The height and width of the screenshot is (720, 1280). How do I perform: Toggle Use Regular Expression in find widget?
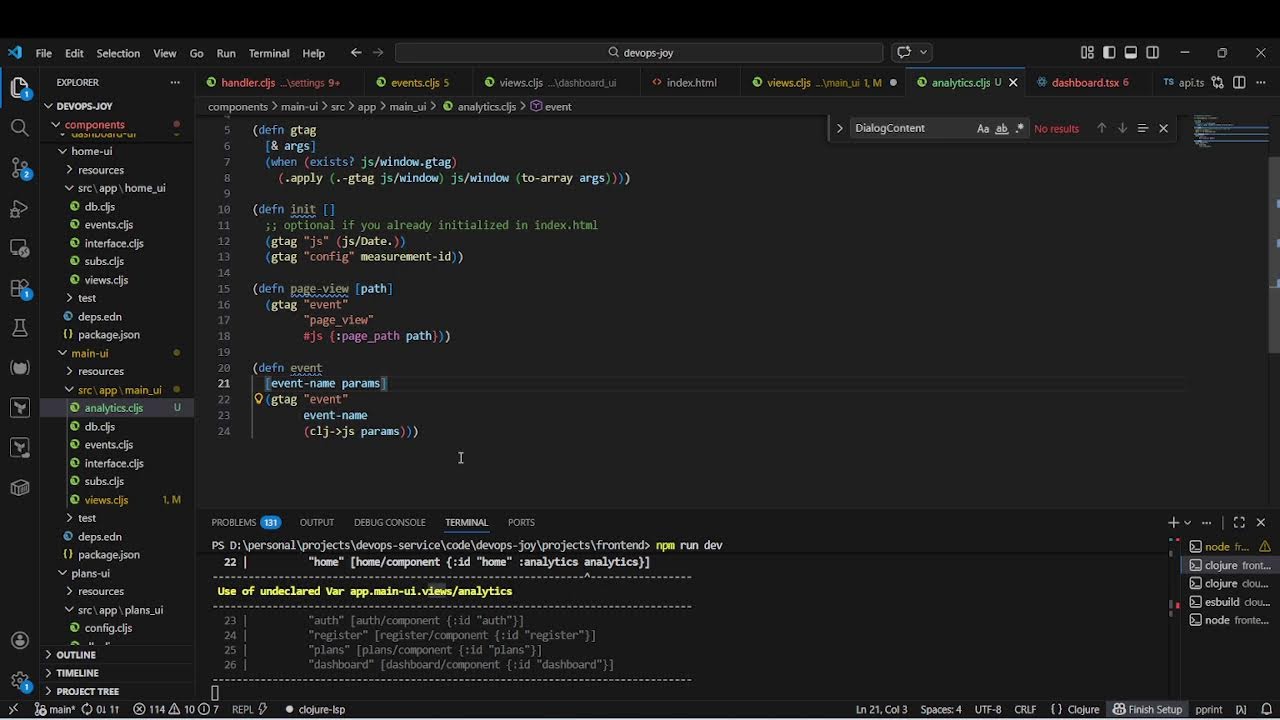click(1019, 128)
